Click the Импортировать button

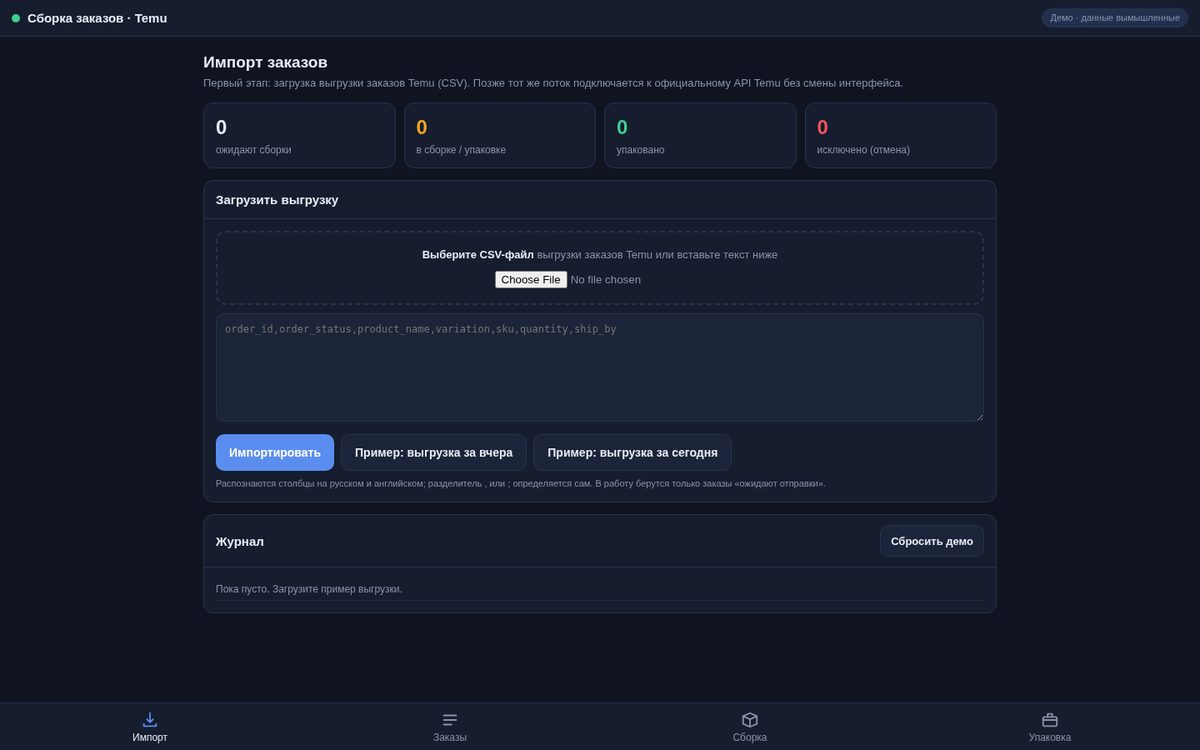275,452
